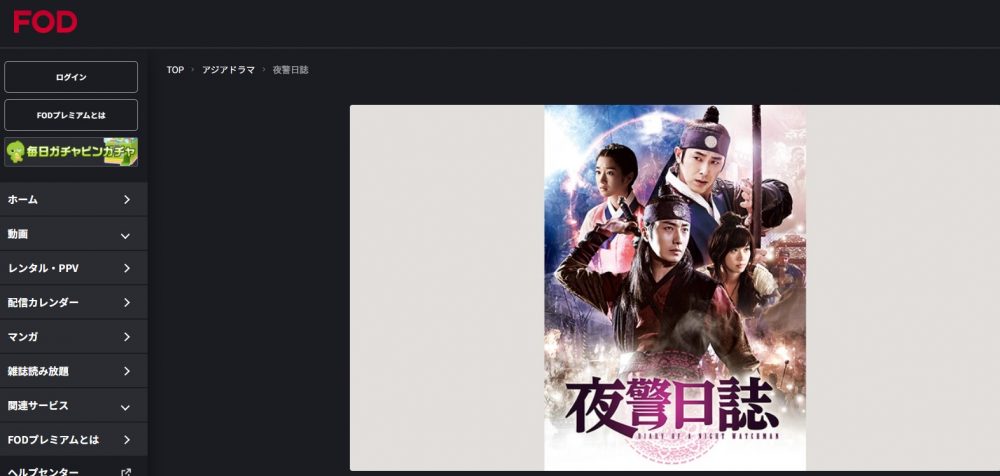Click the arrow icon beside 雑誌読み放題
Screen dimensions: 1000x476
tap(126, 371)
